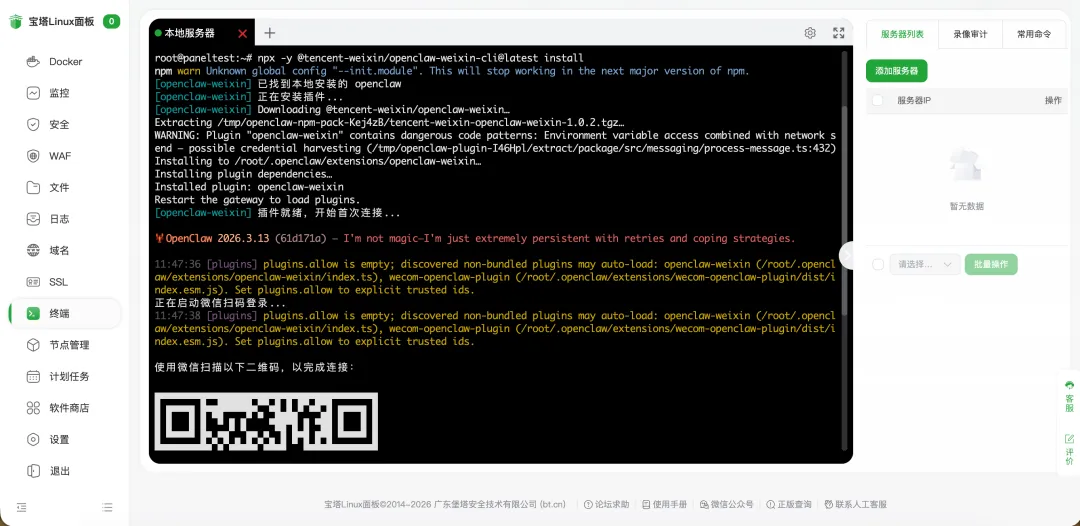Click the 退出 logout icon
Viewport: 1080px width, 526px height.
click(x=33, y=471)
